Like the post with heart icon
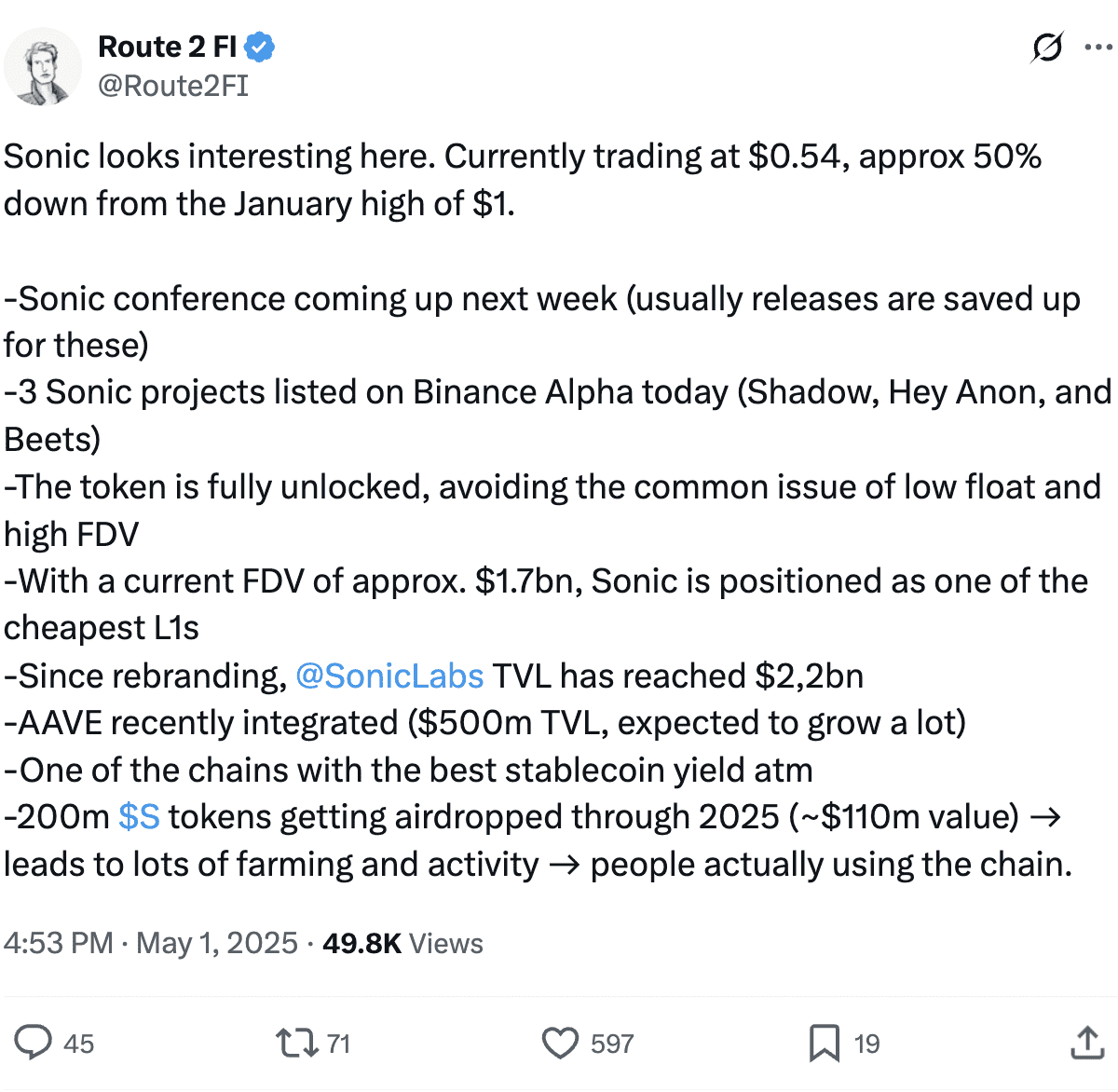 coord(560,1044)
